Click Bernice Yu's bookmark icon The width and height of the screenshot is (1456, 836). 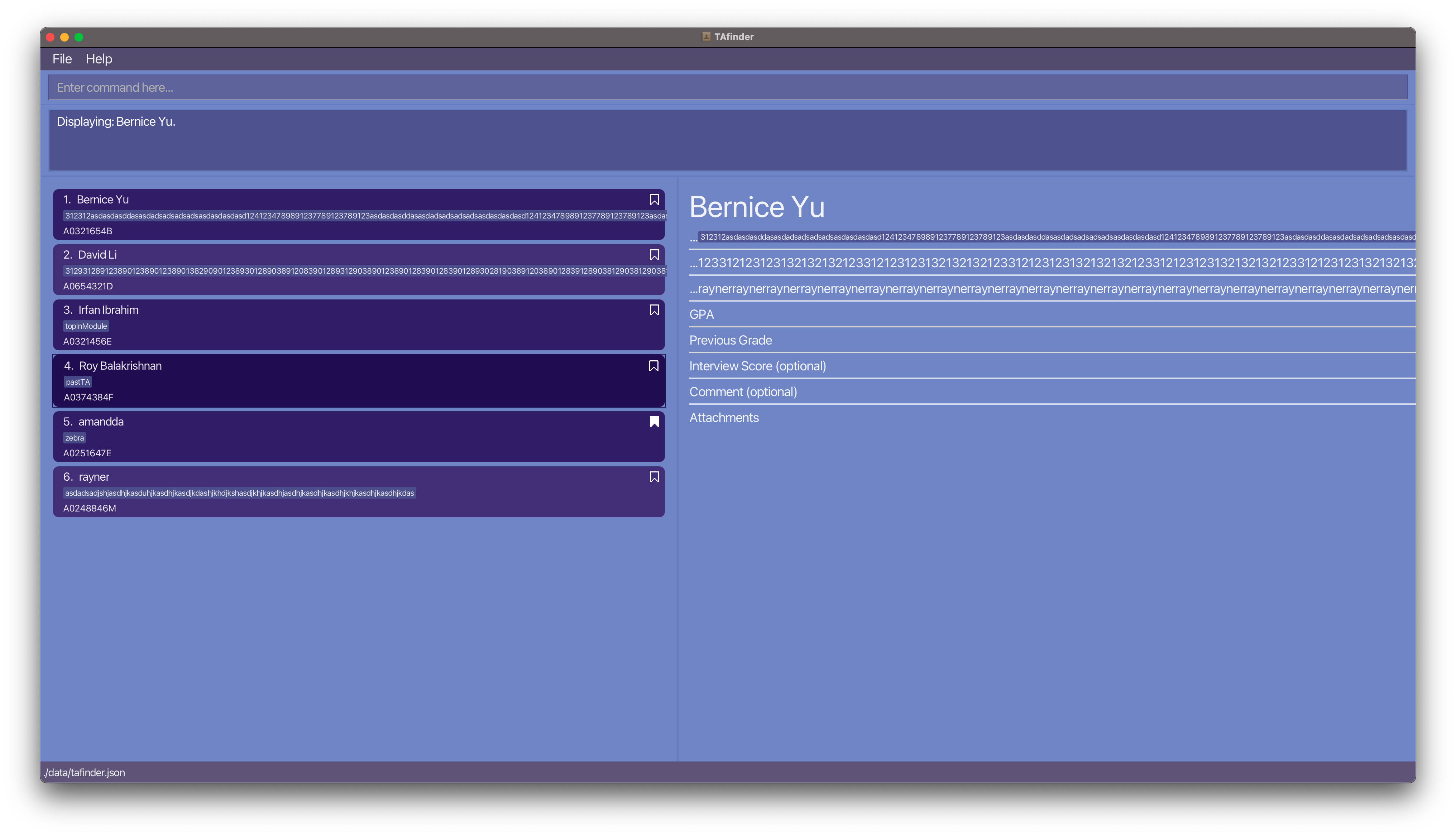[x=654, y=199]
